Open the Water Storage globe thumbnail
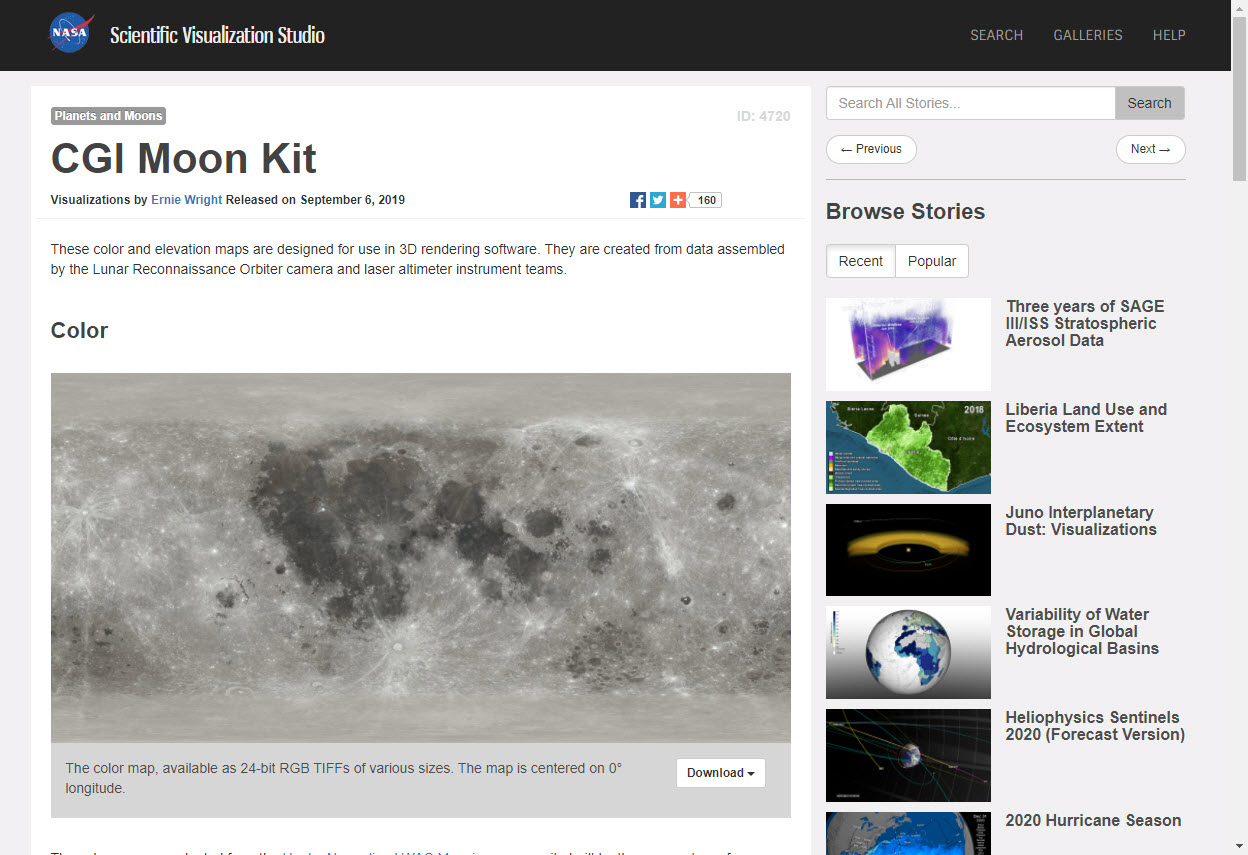This screenshot has width=1248, height=855. pyautogui.click(x=908, y=653)
